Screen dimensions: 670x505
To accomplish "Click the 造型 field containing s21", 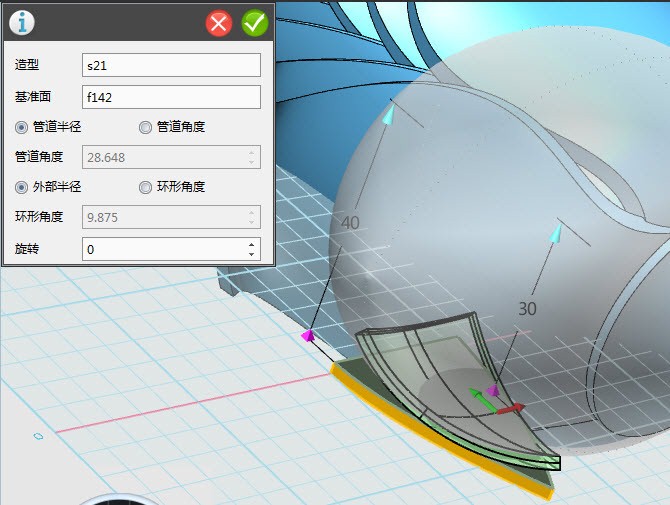I will (171, 65).
